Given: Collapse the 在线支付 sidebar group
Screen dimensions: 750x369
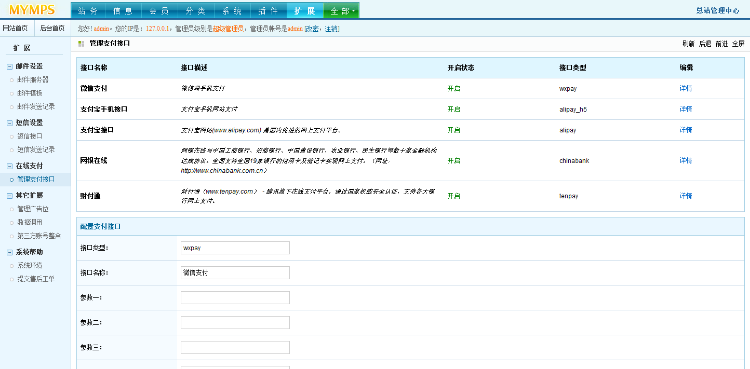Looking at the screenshot, I should click(10, 166).
